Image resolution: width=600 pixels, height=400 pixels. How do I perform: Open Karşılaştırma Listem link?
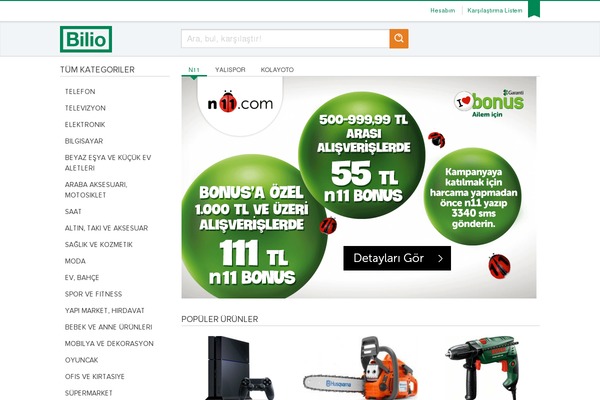pyautogui.click(x=494, y=10)
